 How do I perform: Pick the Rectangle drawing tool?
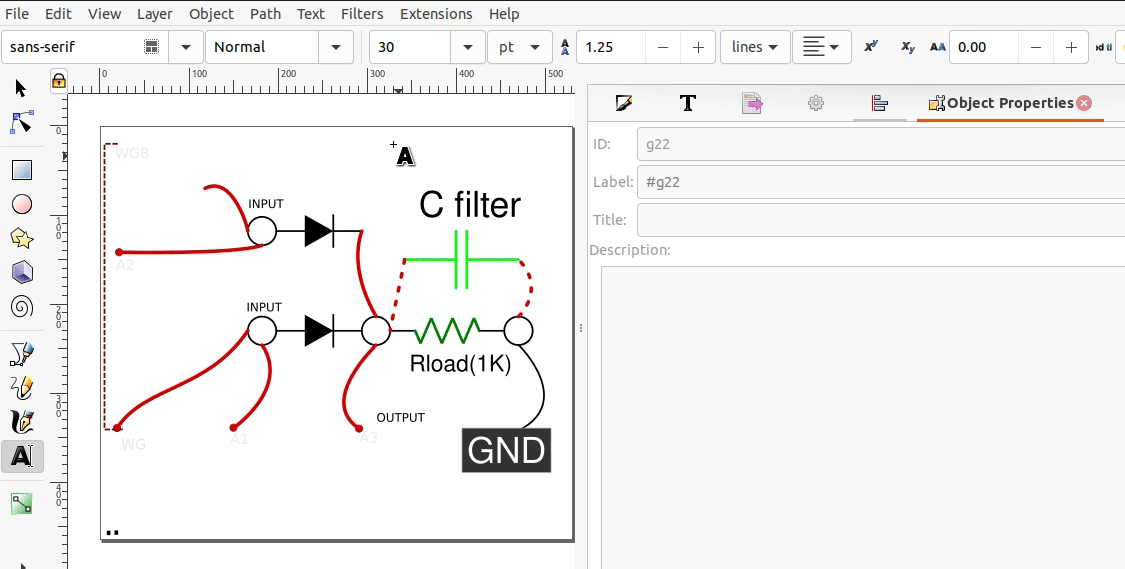[21, 170]
